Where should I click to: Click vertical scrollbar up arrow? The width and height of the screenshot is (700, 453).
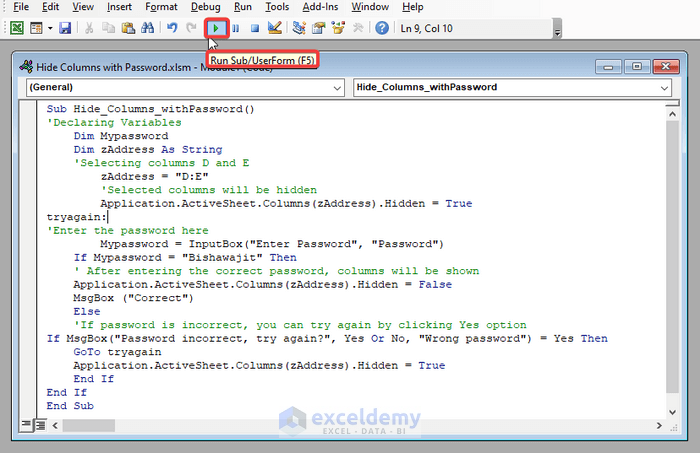(x=672, y=114)
